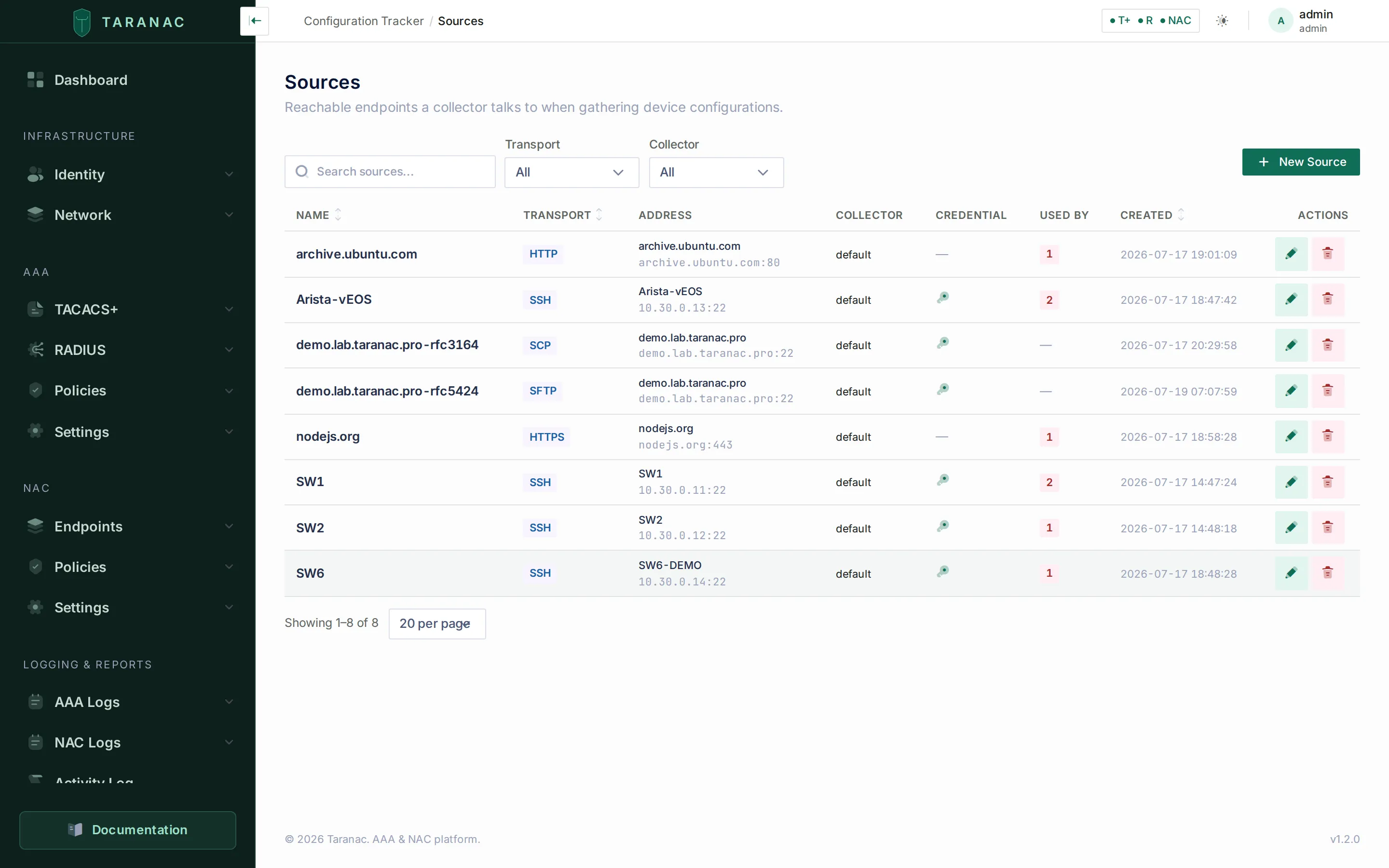The width and height of the screenshot is (1389, 868).
Task: Click the nodejs.org source name
Action: coord(328,436)
